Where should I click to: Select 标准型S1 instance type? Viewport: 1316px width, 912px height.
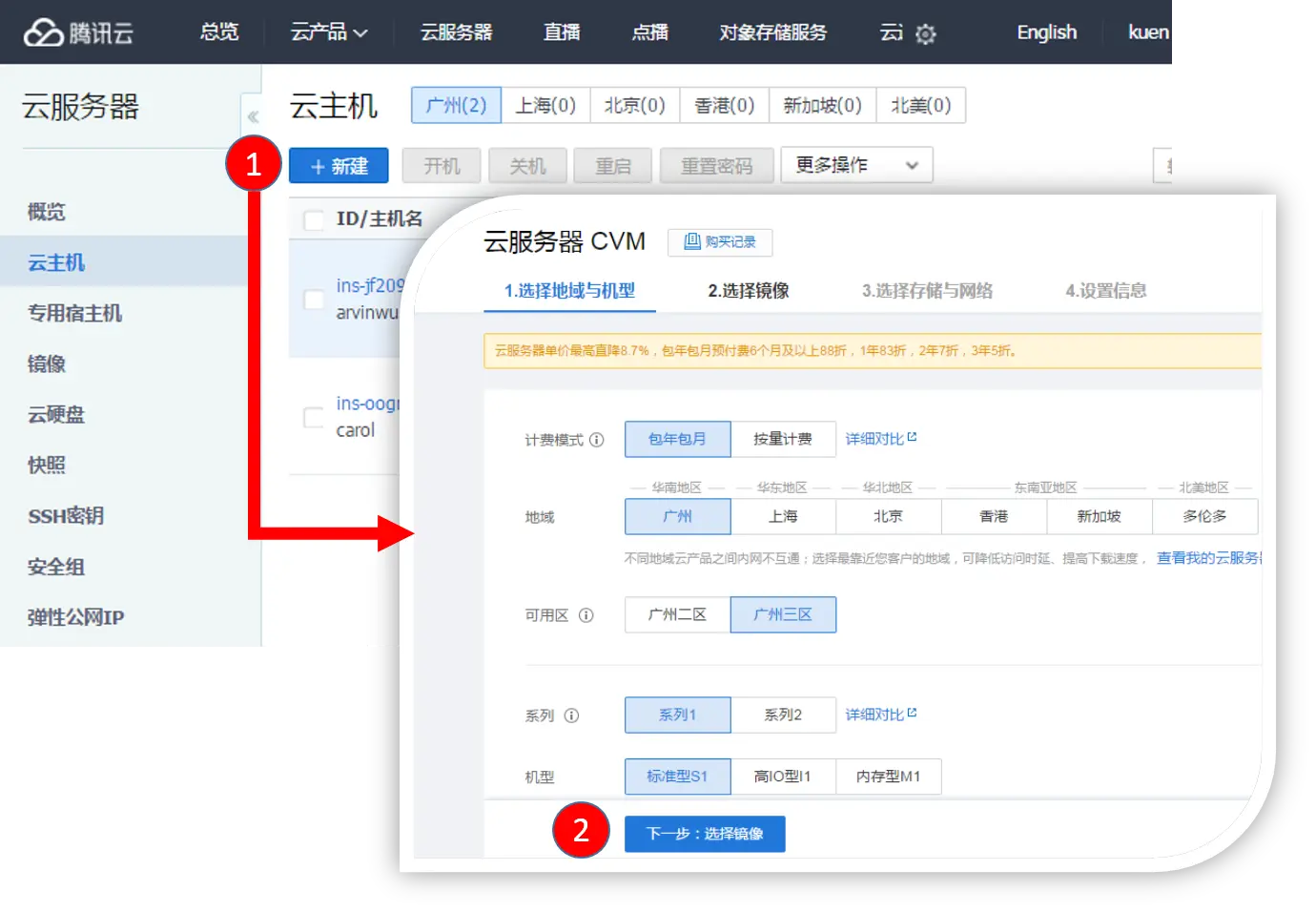pos(678,777)
